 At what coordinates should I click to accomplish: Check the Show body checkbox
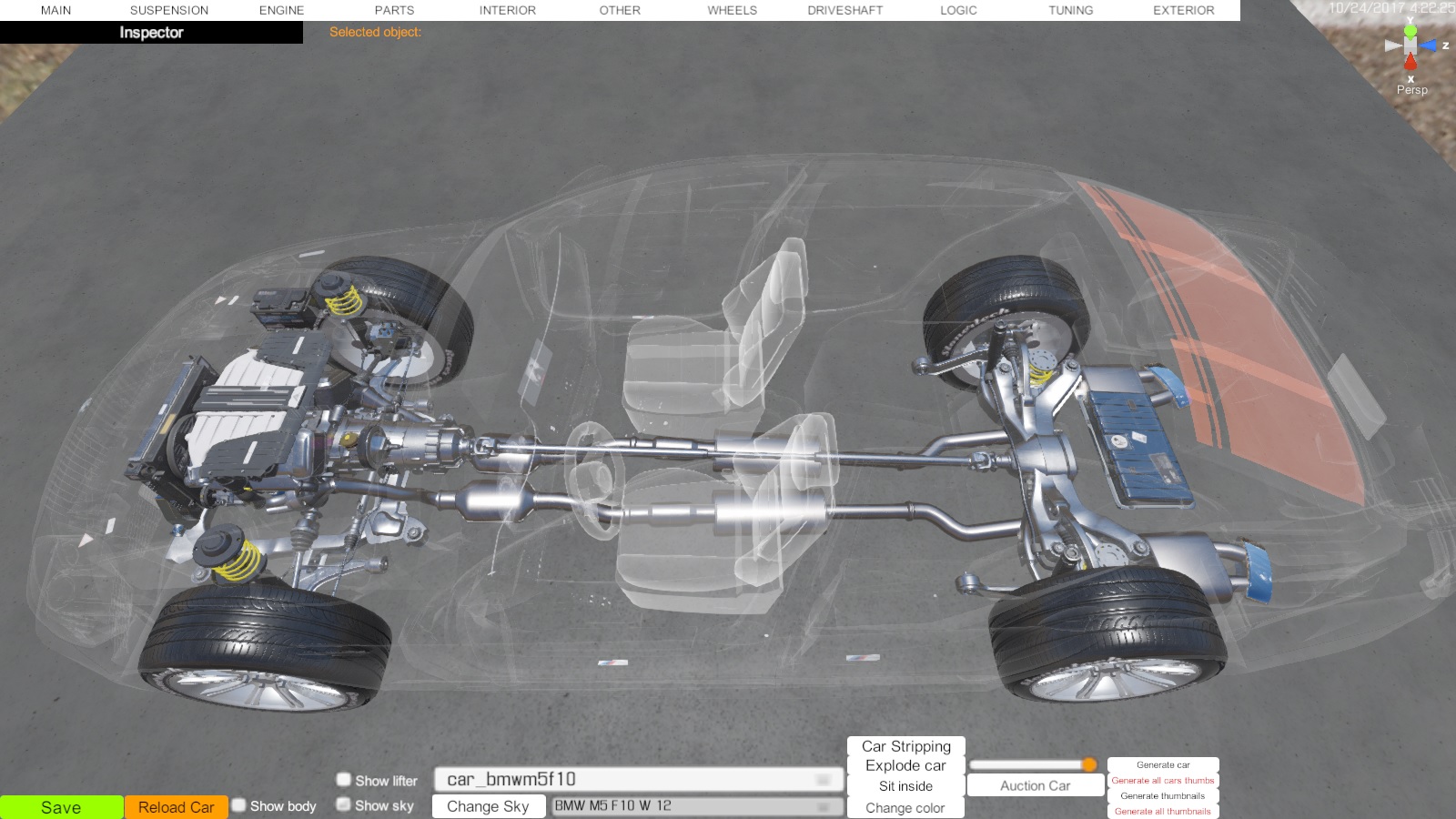[x=239, y=805]
